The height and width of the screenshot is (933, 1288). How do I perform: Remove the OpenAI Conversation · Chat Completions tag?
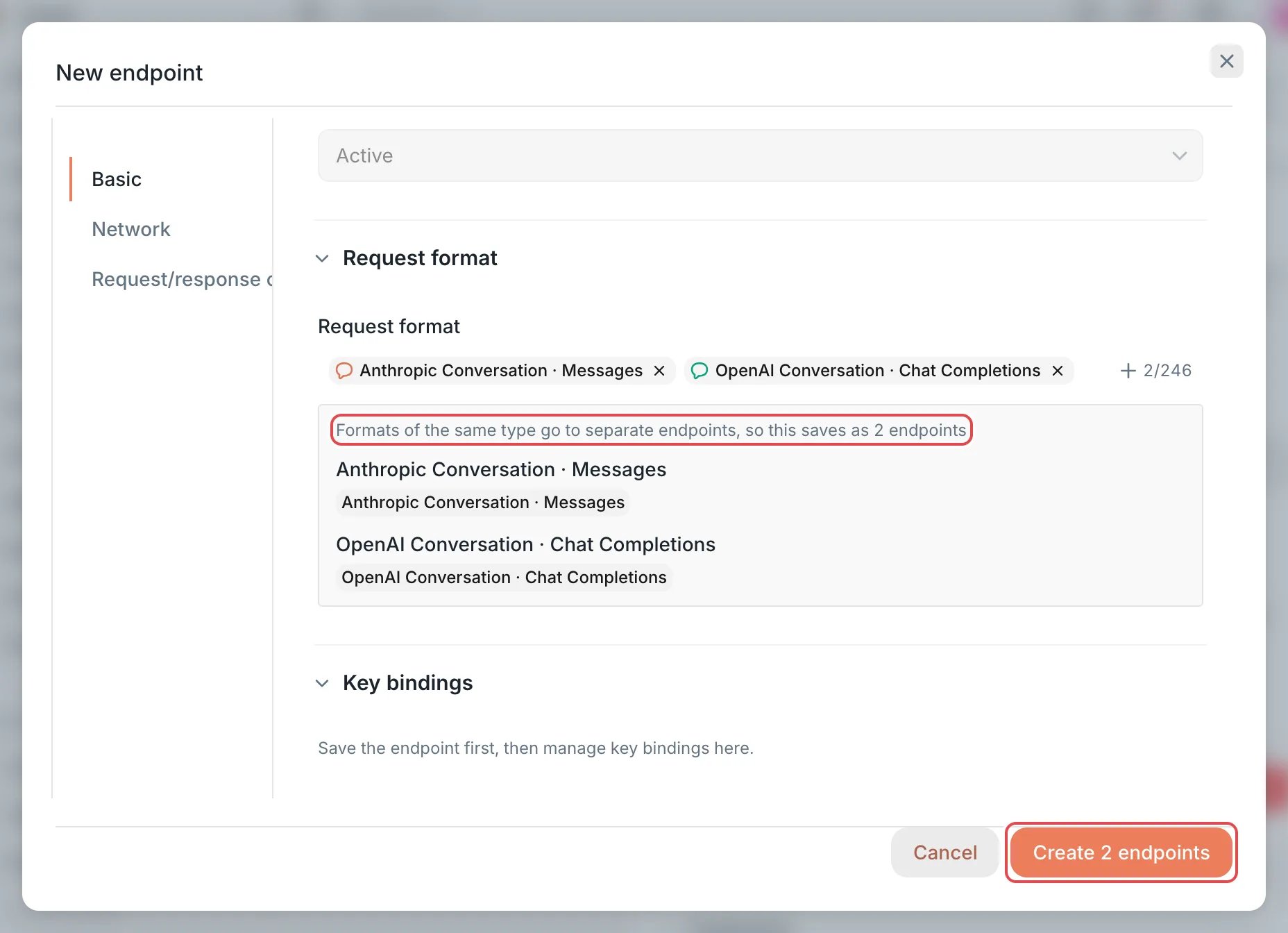[x=1058, y=371]
